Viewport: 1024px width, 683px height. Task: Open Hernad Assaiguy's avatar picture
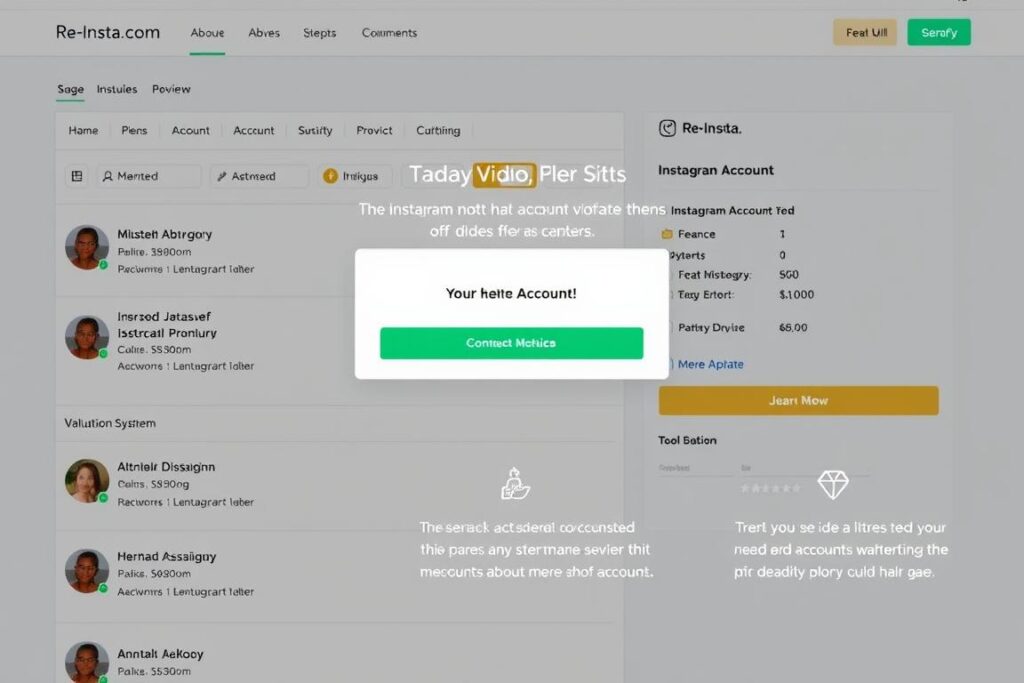point(87,571)
